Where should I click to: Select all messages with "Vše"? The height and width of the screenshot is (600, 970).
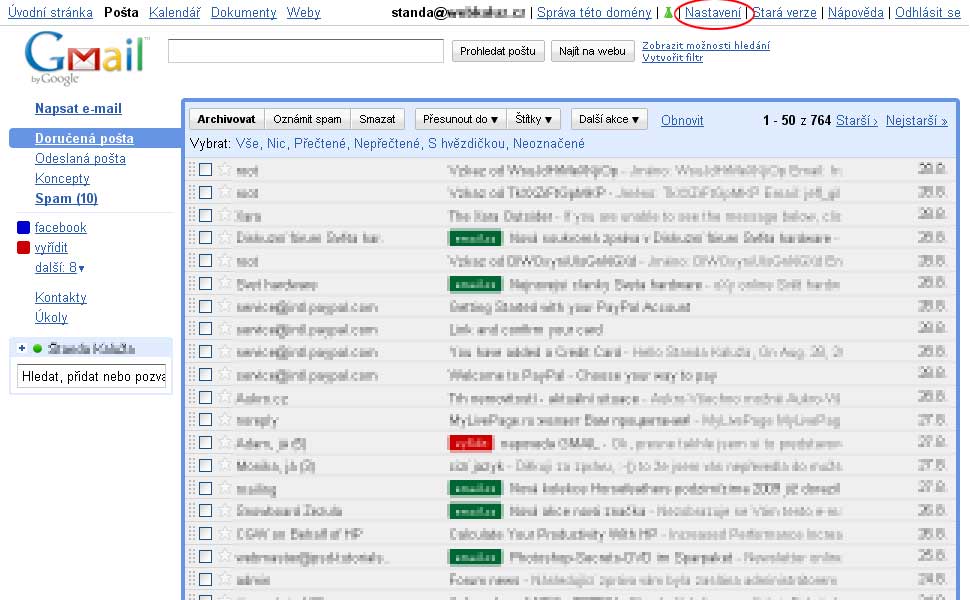pos(247,144)
